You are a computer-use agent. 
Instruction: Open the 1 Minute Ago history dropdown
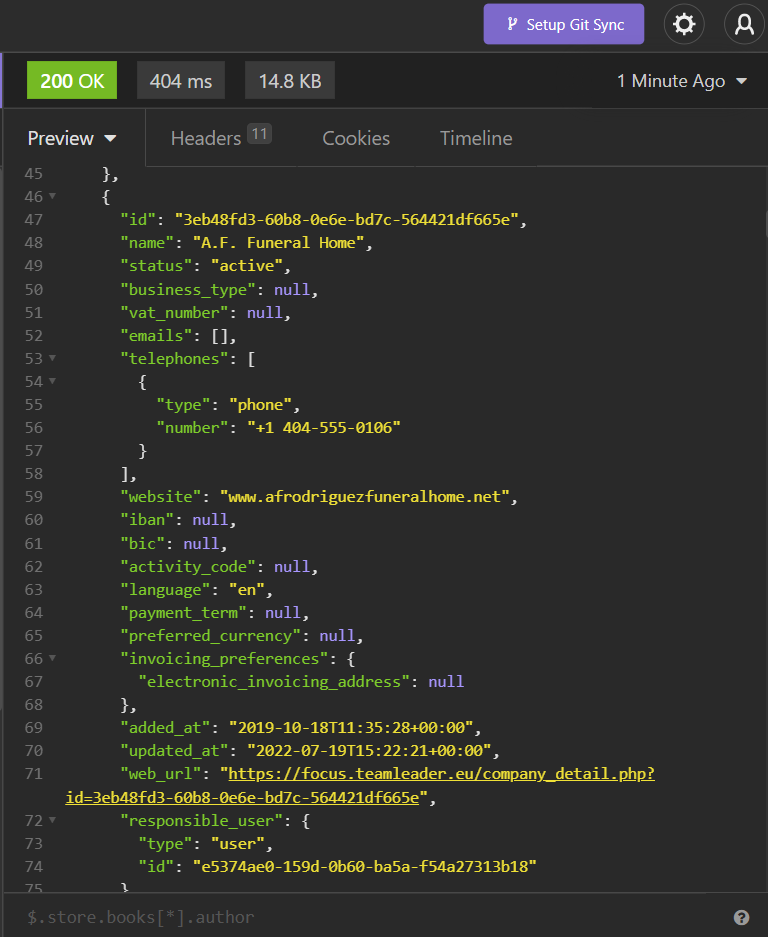click(x=682, y=81)
